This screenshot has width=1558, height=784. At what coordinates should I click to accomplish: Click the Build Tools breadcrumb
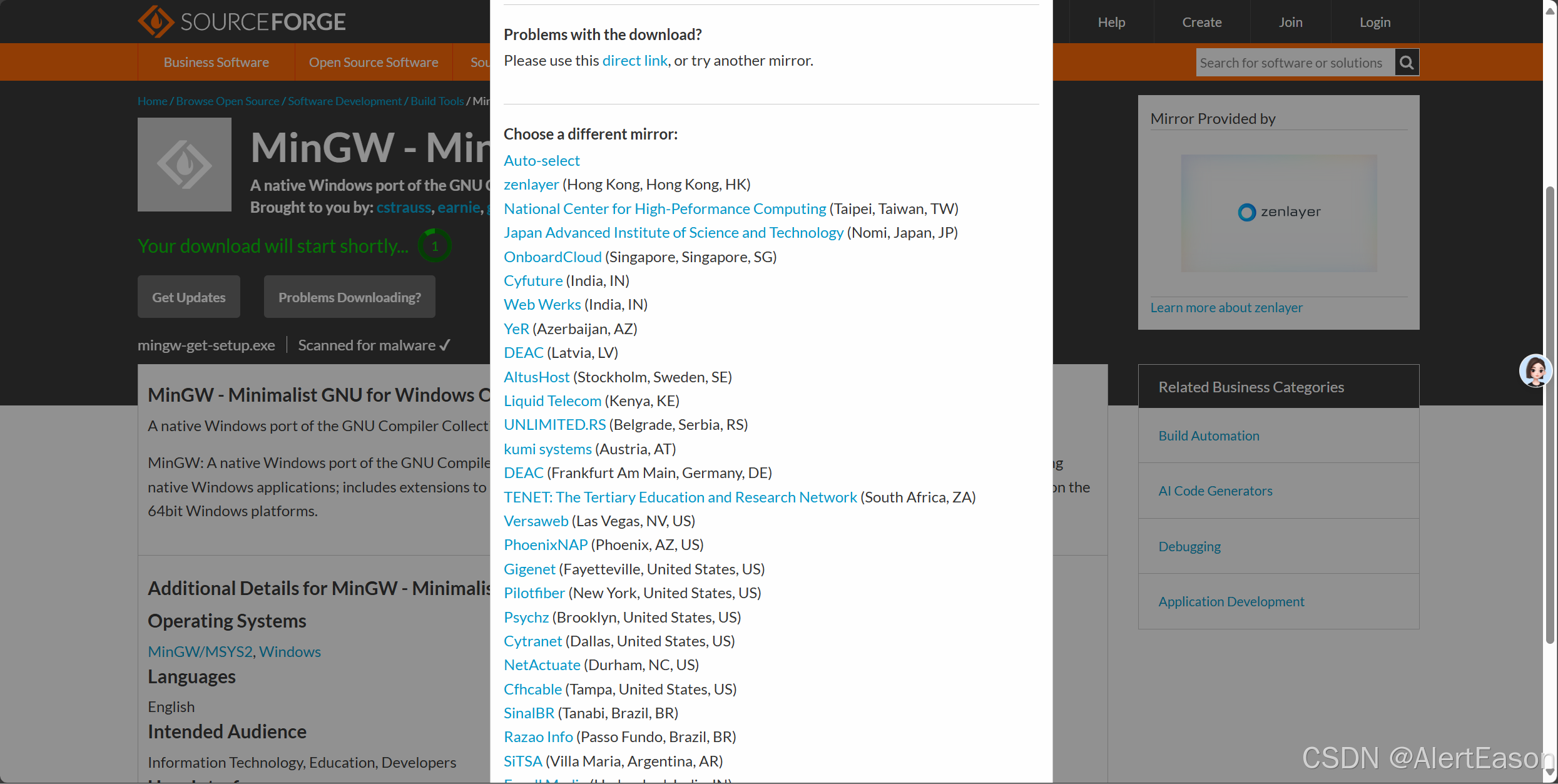click(437, 101)
